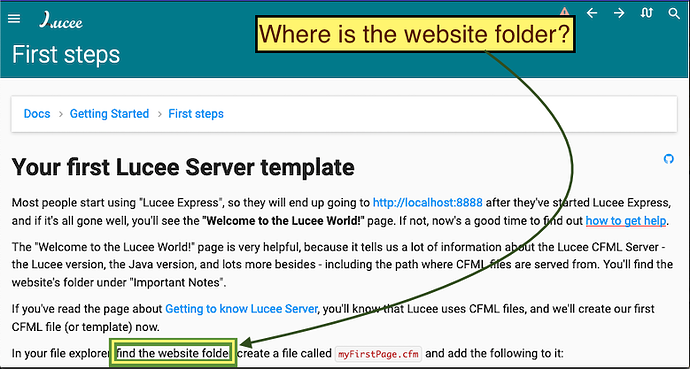Open the search magnifier icon
Screen dimensions: 690x369
pos(674,13)
